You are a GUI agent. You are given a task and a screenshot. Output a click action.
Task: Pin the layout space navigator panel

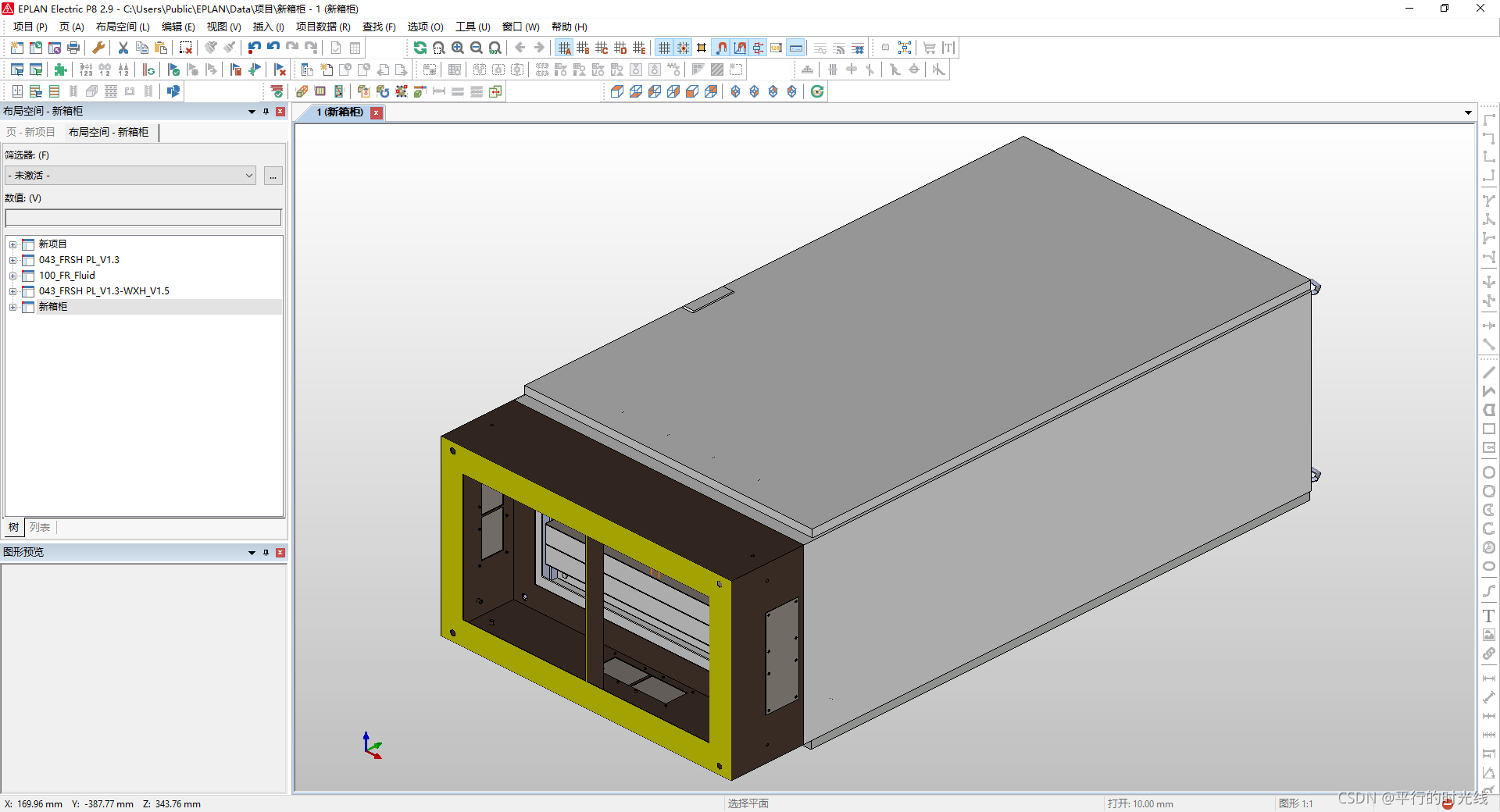pyautogui.click(x=266, y=112)
